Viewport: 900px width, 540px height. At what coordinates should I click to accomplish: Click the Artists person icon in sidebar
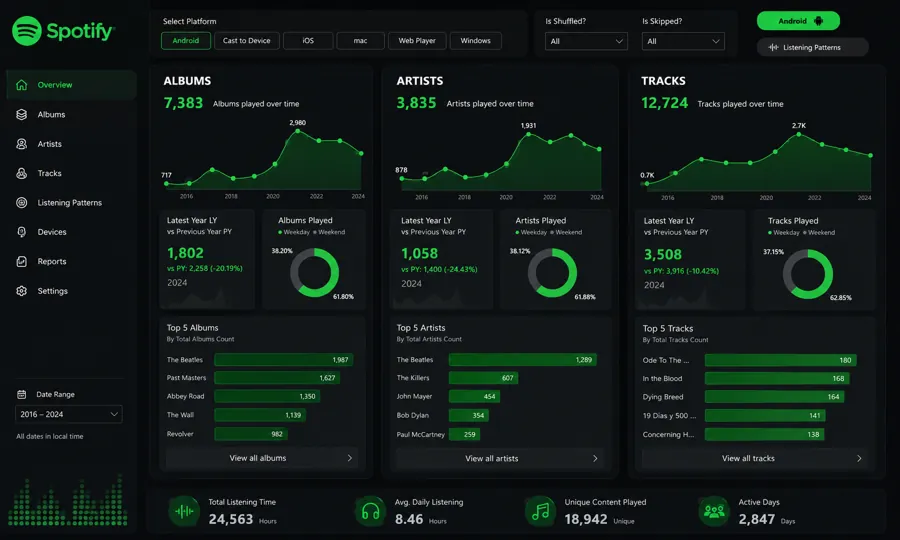point(22,144)
